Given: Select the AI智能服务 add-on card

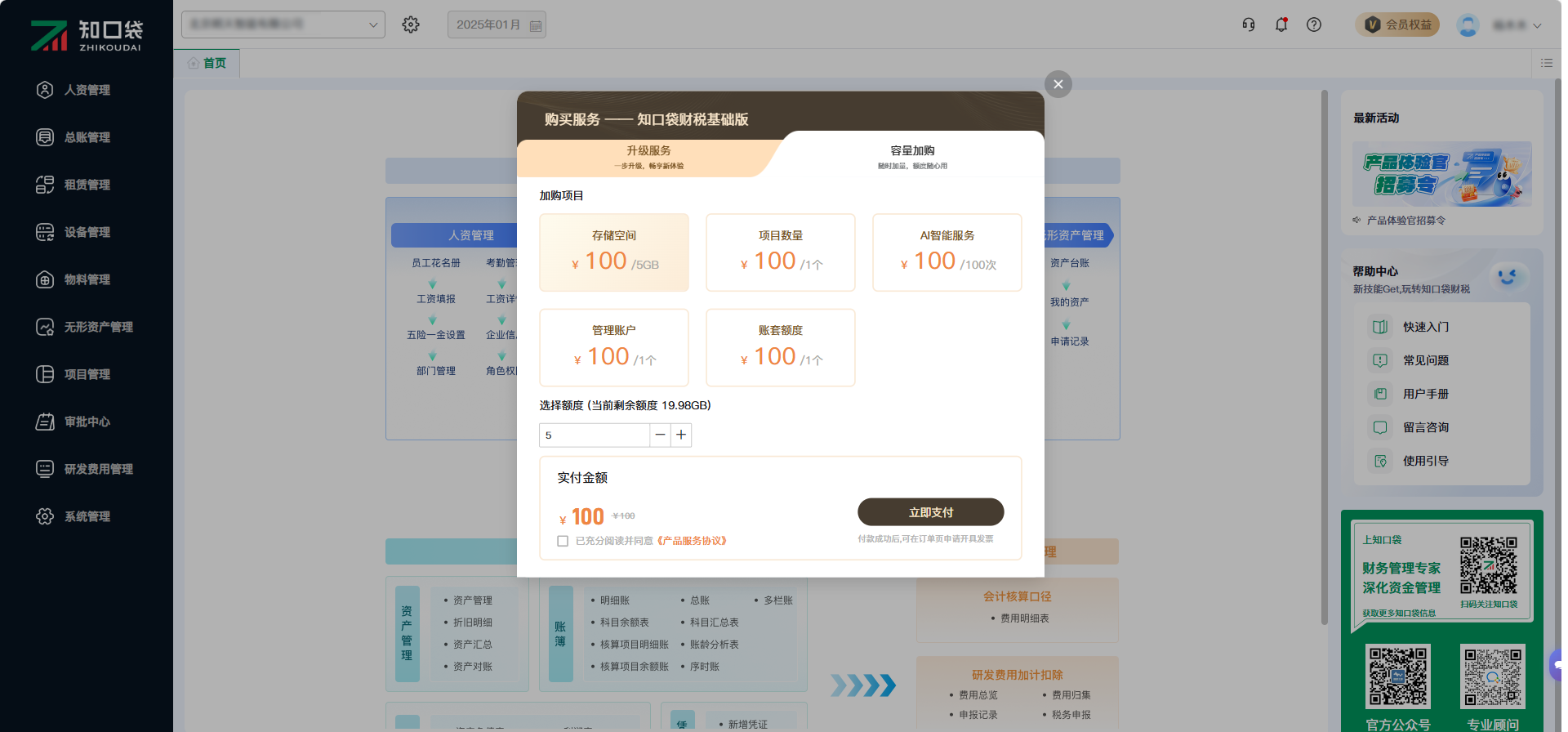Looking at the screenshot, I should [947, 252].
